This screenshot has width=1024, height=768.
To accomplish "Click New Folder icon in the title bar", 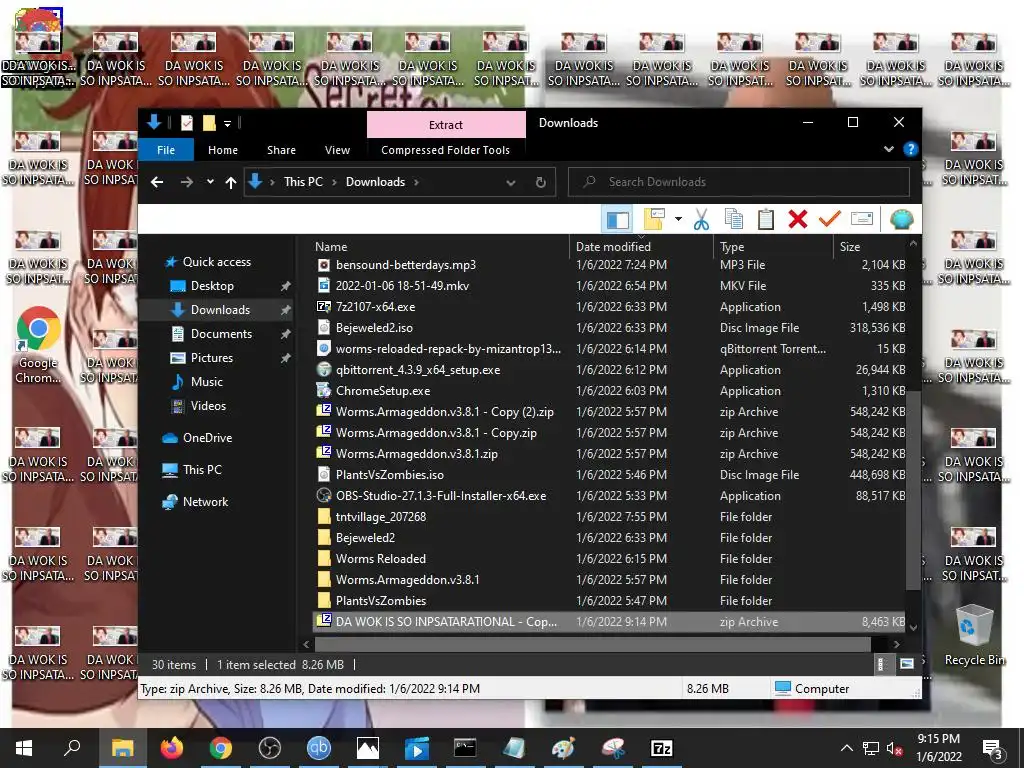I will coord(209,123).
